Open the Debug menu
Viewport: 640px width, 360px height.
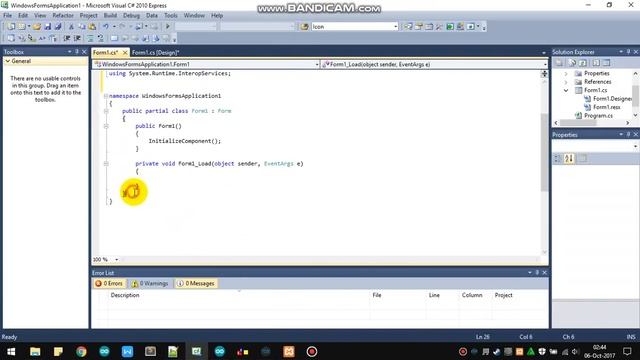(x=131, y=16)
